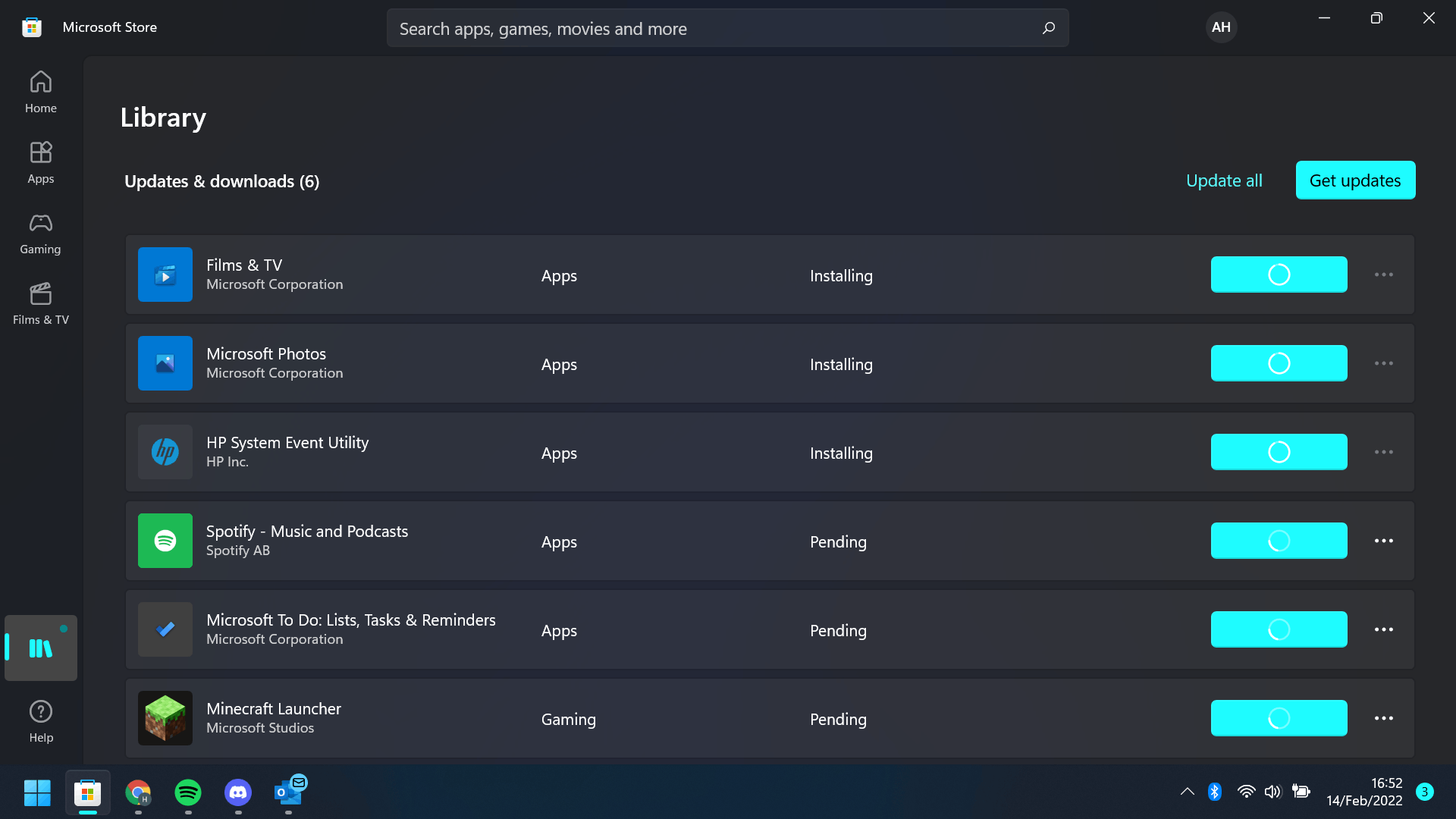Click the HP Inc. publisher text

point(227,462)
